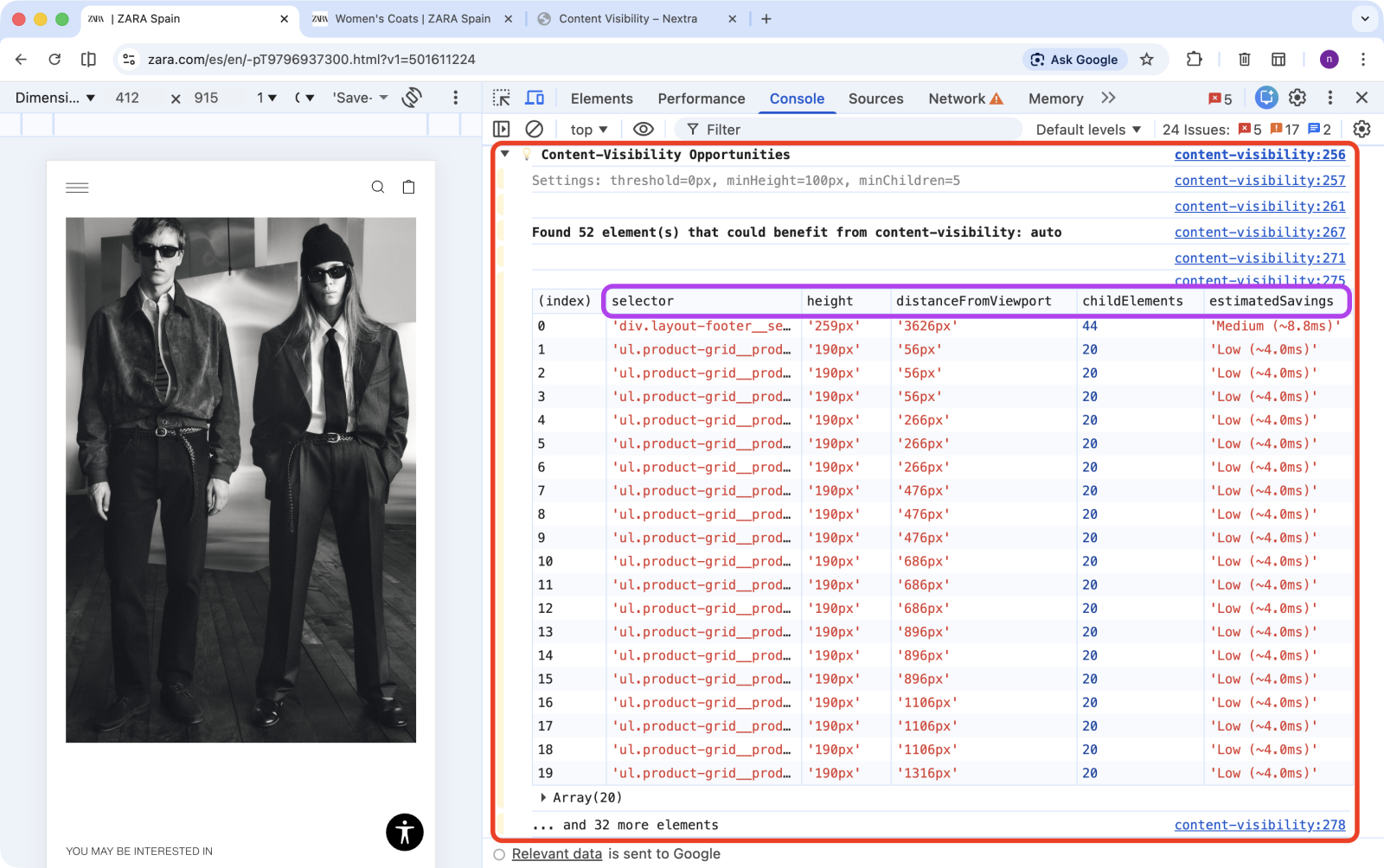1384x868 pixels.
Task: Open the Default levels log dropdown
Action: point(1088,129)
